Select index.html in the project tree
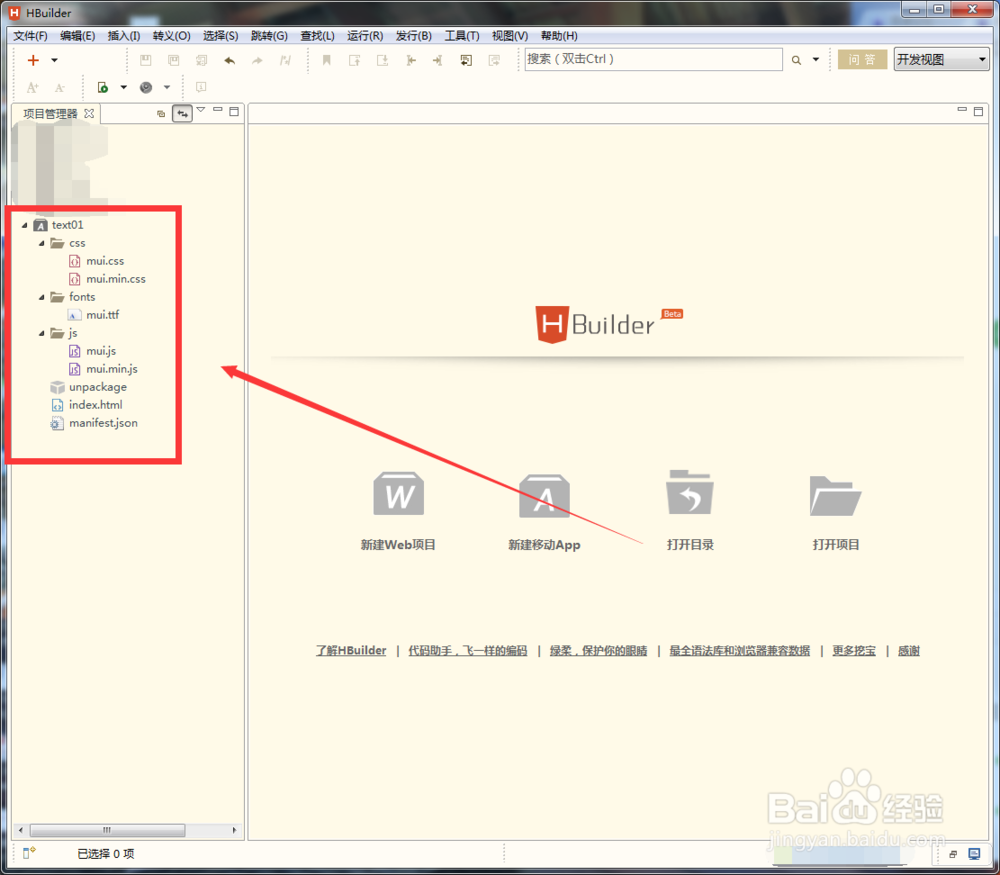 [x=96, y=405]
